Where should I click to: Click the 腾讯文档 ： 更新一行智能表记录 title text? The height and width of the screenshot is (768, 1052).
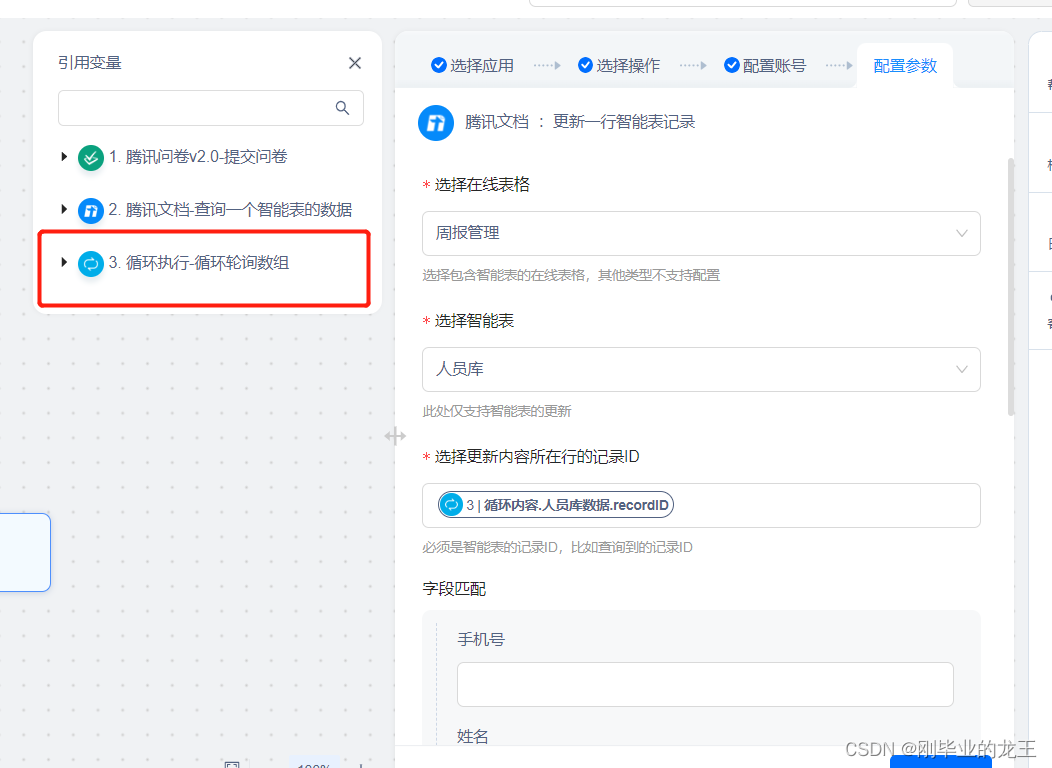click(x=580, y=122)
